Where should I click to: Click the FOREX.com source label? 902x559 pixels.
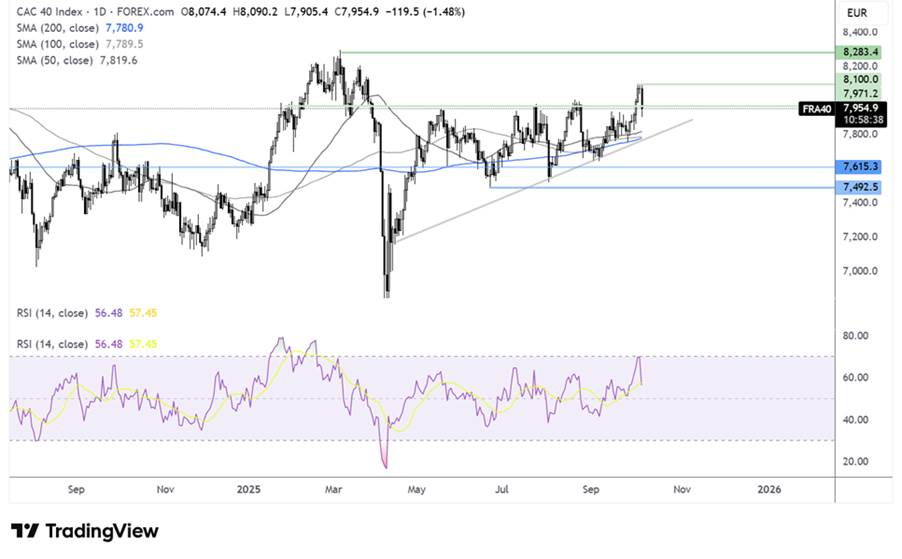[150, 12]
